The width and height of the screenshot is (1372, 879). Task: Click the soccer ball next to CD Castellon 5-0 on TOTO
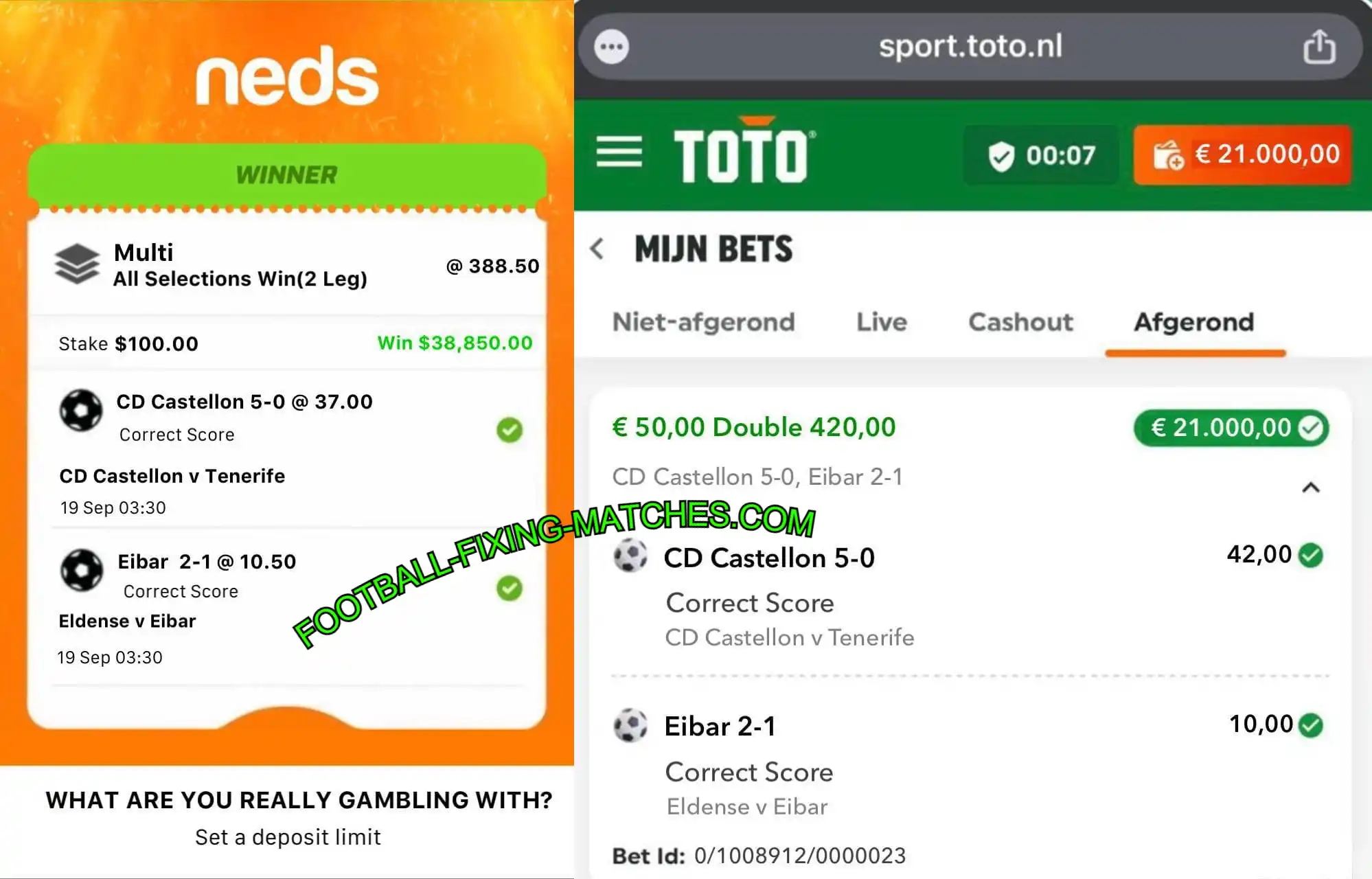coord(630,556)
